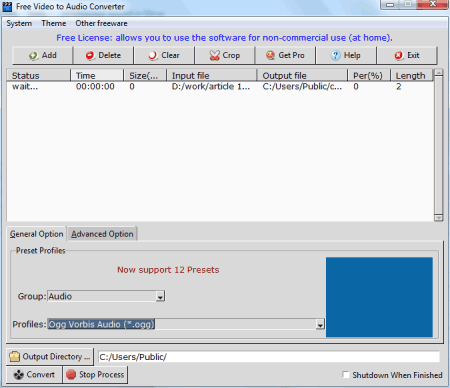
Task: Click the green Add file icon
Action: (x=33, y=56)
